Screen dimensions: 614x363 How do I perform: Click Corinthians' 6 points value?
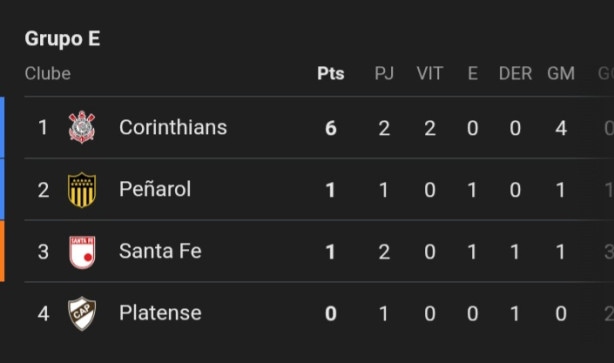pyautogui.click(x=330, y=128)
